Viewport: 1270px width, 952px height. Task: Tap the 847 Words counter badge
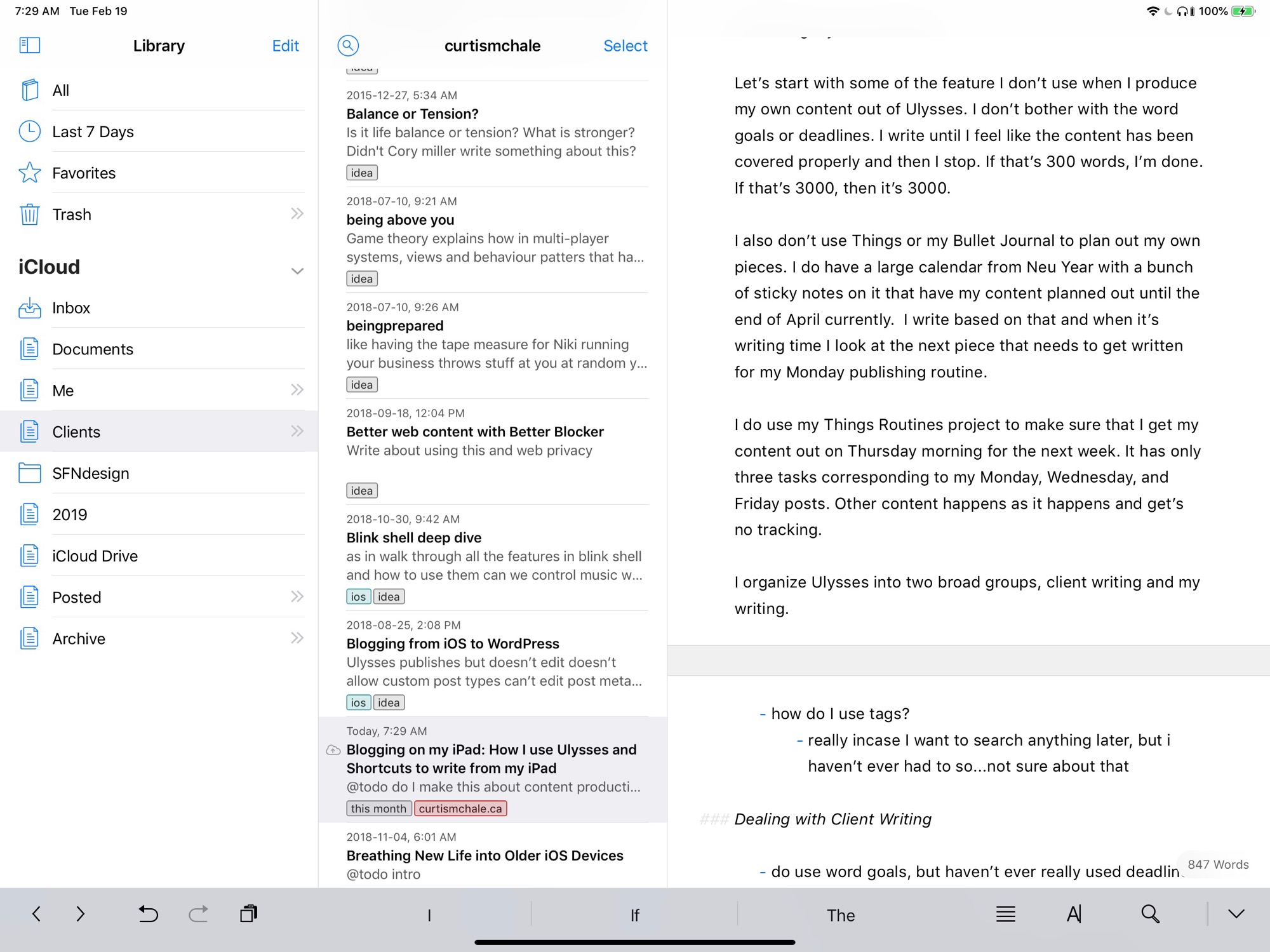(x=1217, y=864)
